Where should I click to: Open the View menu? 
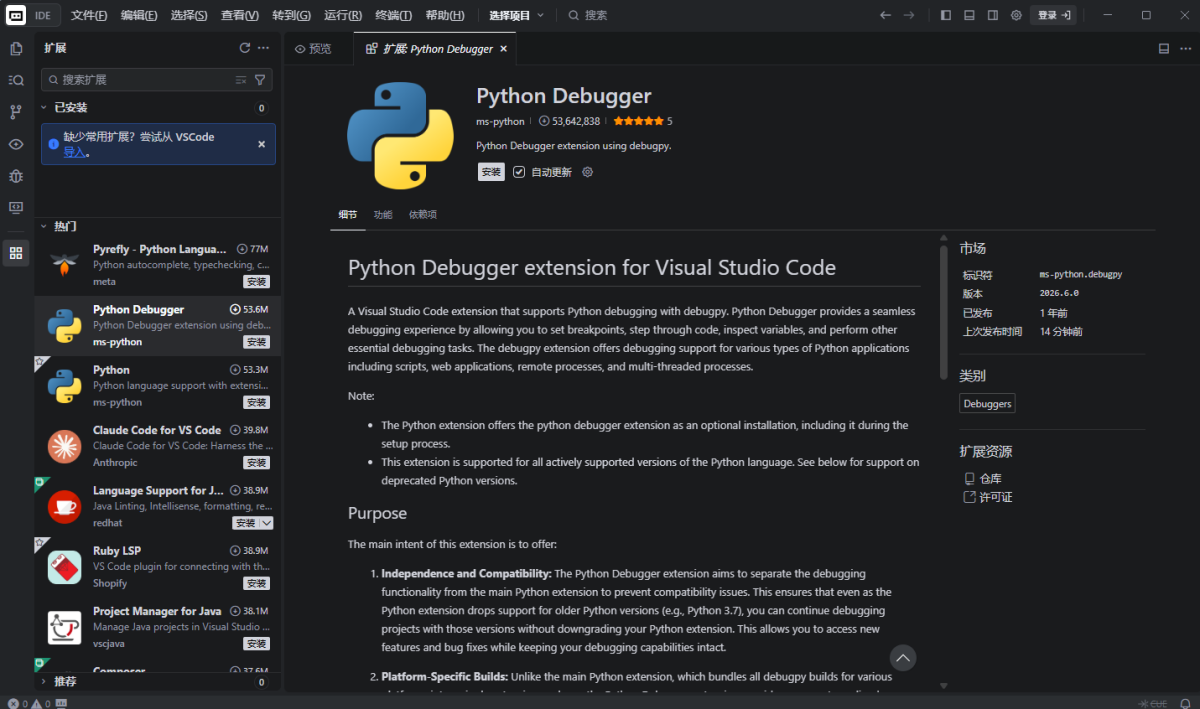[240, 15]
